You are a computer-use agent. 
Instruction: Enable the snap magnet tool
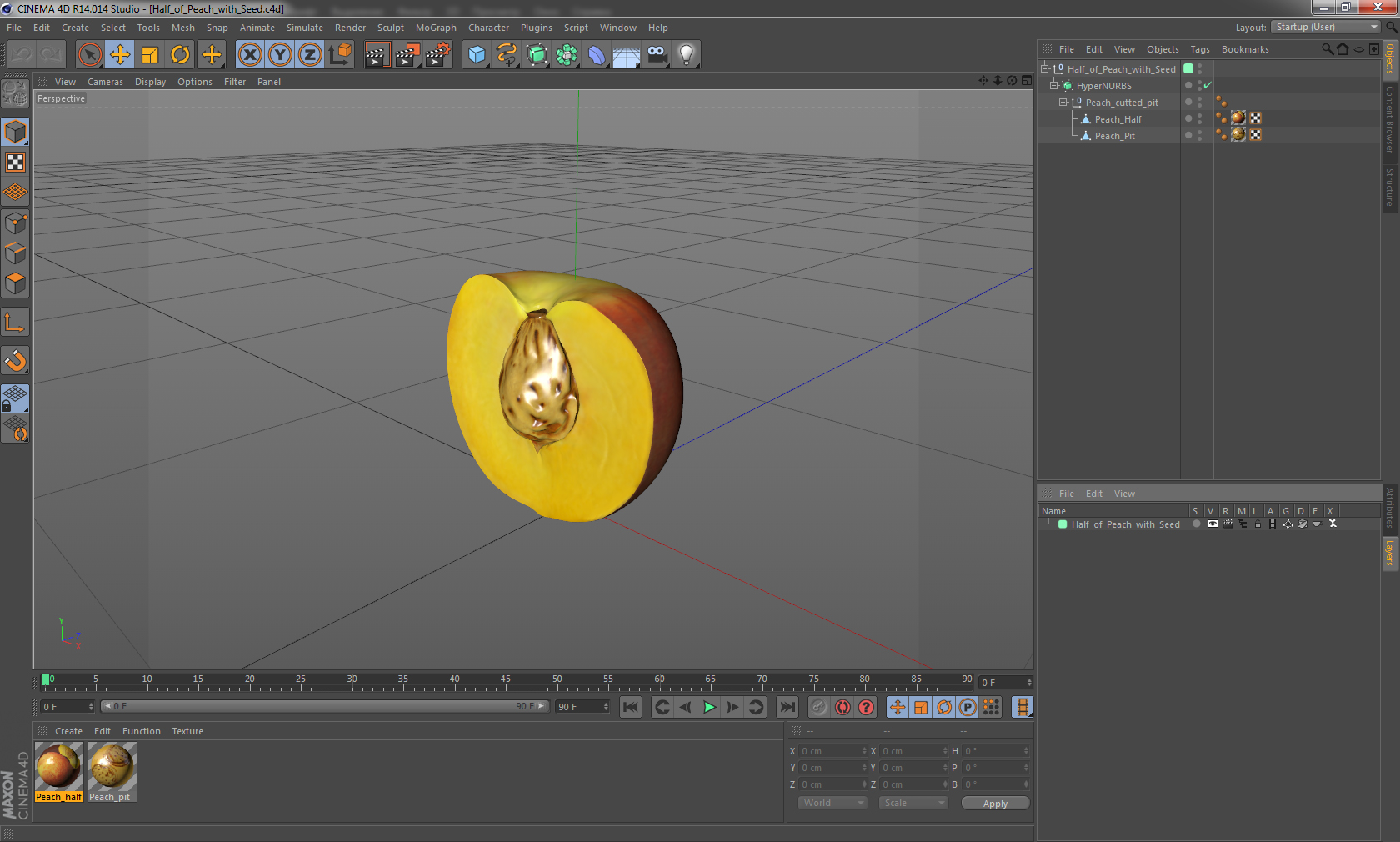15,360
